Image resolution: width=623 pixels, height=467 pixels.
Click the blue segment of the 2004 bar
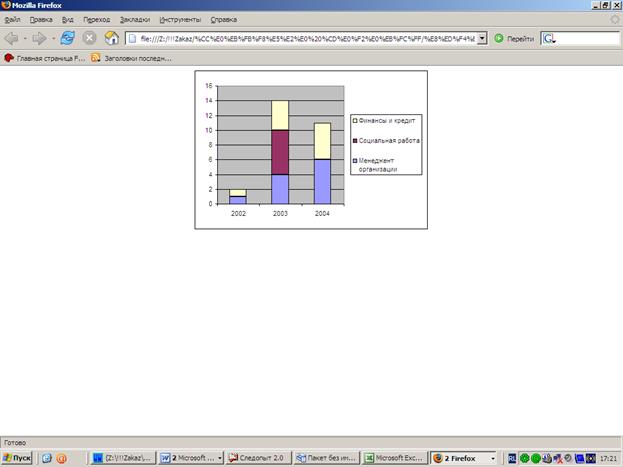(322, 182)
